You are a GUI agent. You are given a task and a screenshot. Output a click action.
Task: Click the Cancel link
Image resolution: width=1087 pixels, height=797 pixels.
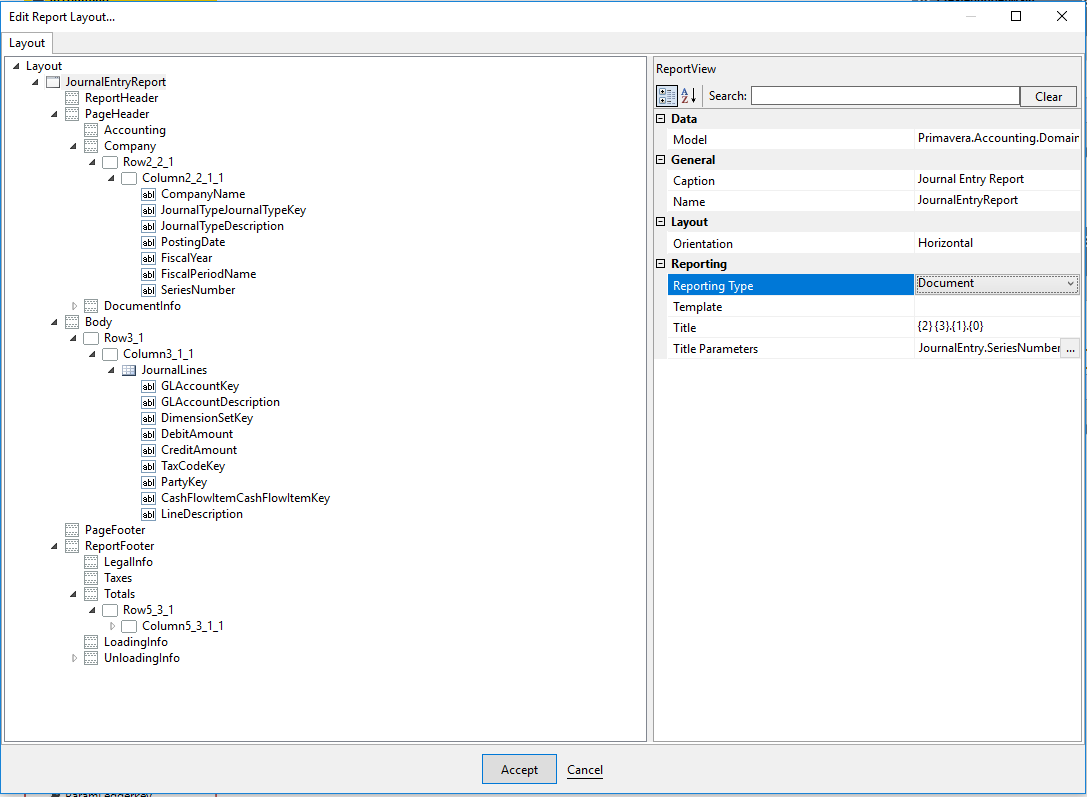[584, 769]
